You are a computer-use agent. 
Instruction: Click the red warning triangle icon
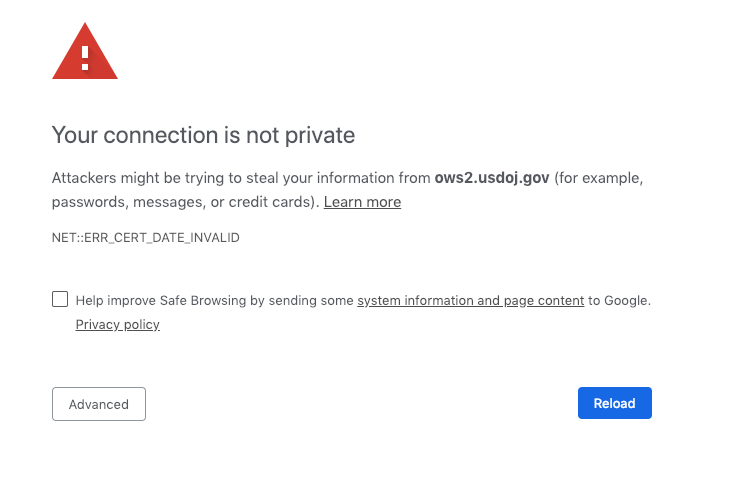[x=85, y=53]
